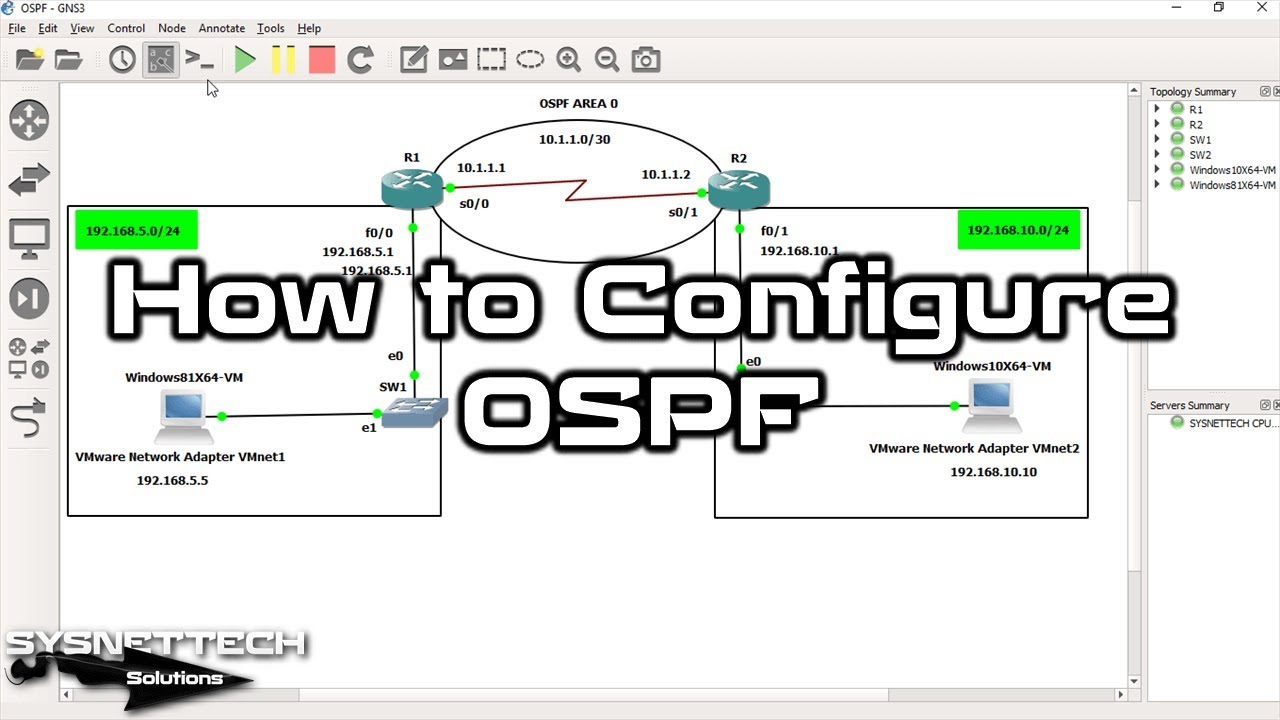This screenshot has width=1280, height=720.
Task: Zoom in with the magnifier plus icon
Action: [568, 60]
